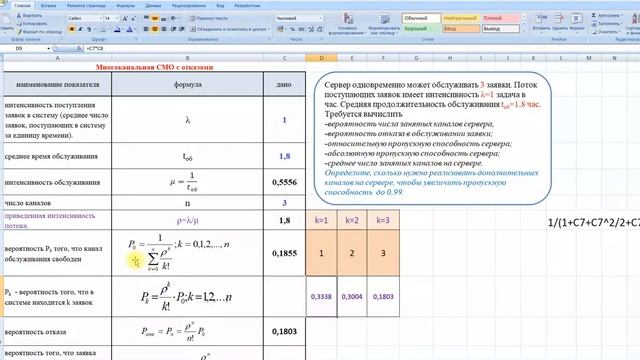Toggle middle vertical alignment

pyautogui.click(x=155, y=18)
